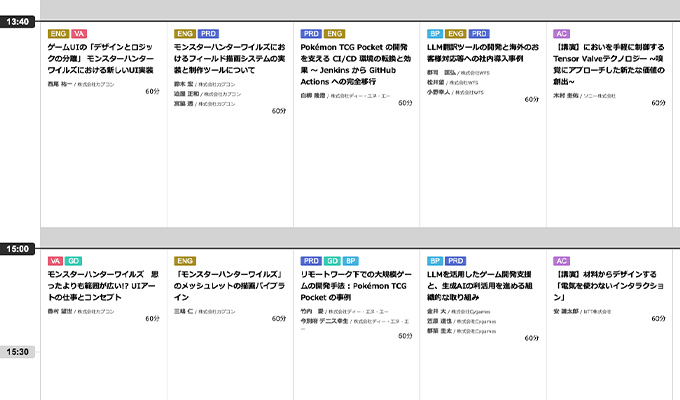680x400 pixels.
Task: Click 60分 duration in Tensor Valve card
Action: point(658,103)
